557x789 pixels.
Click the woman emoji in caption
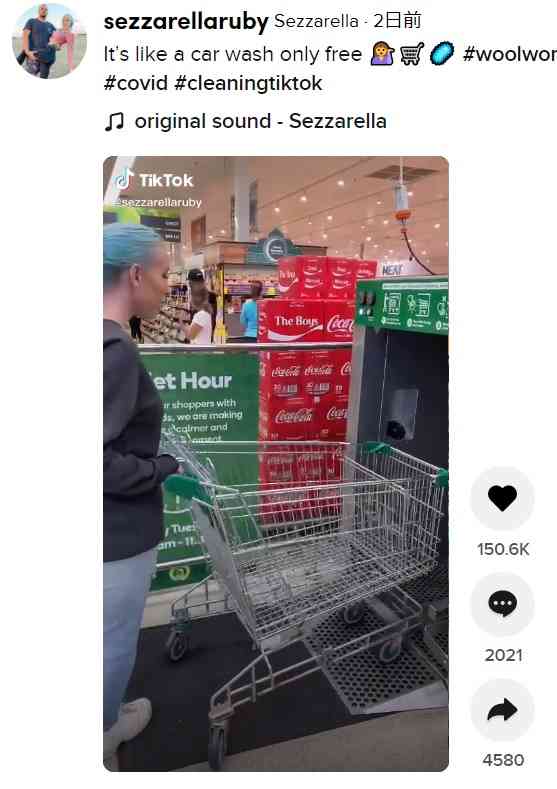[x=382, y=53]
